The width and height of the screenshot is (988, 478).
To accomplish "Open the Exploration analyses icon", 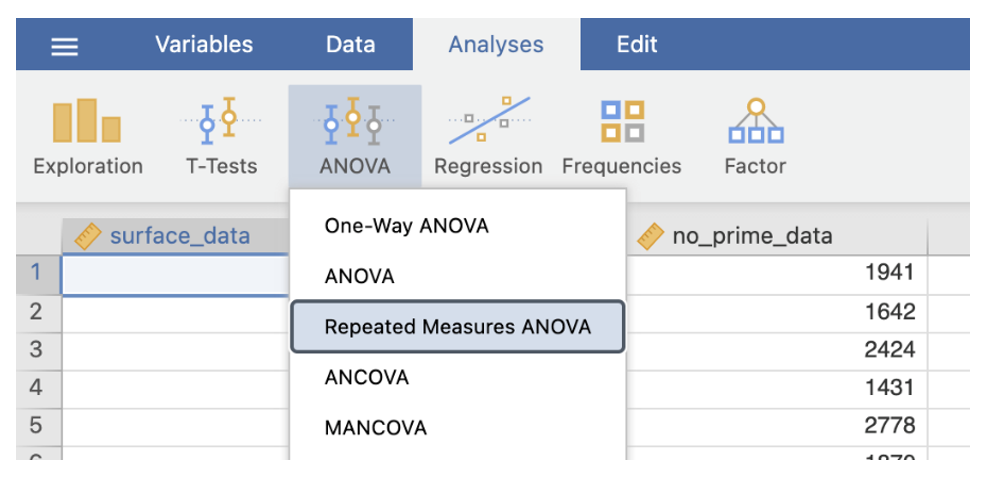I will point(87,138).
